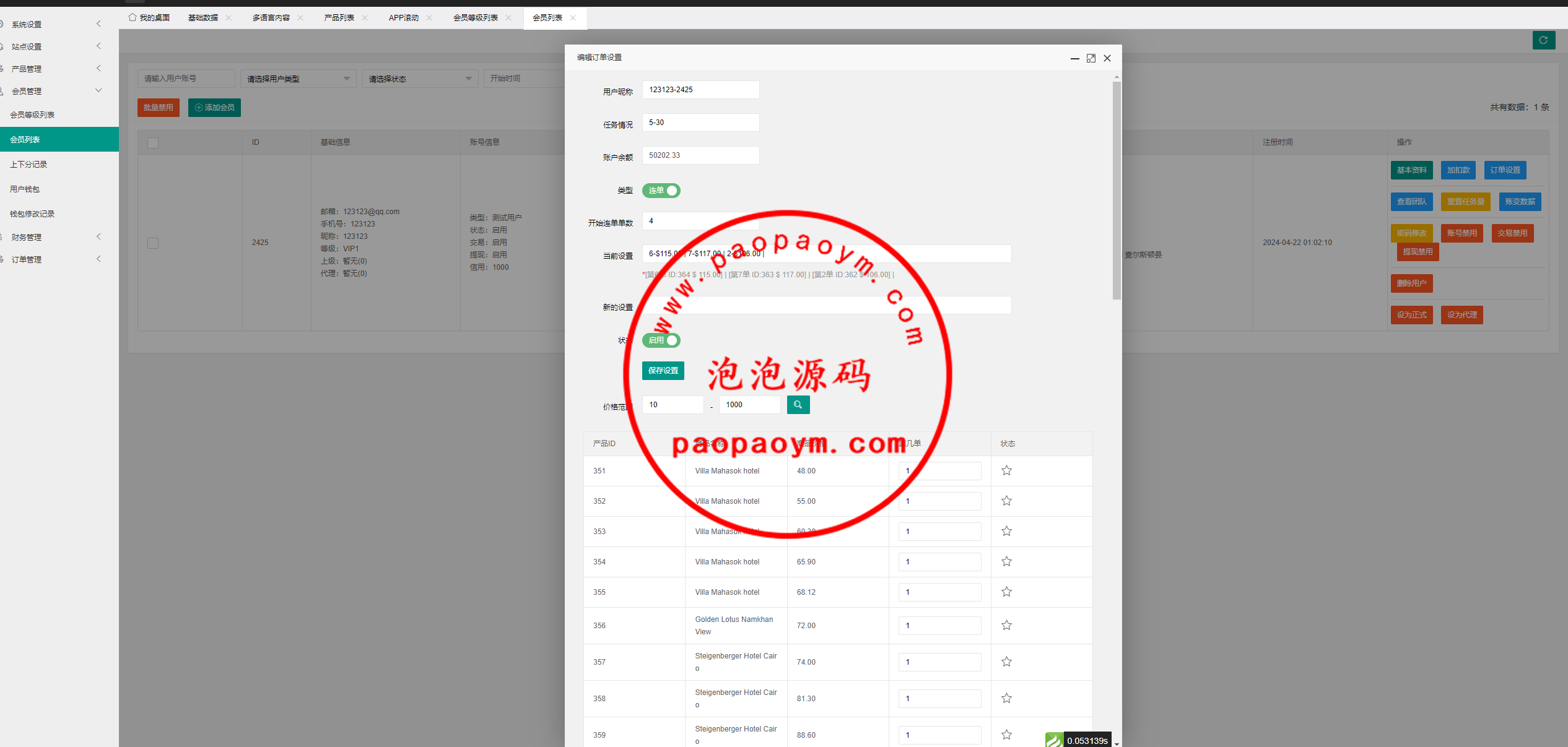The height and width of the screenshot is (747, 1568).
Task: Click 加扣款 action button
Action: (x=1458, y=170)
